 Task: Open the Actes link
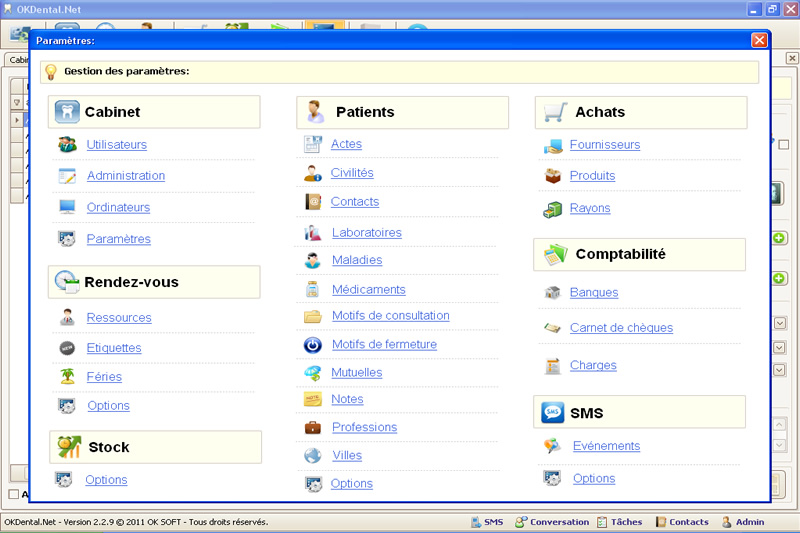tap(346, 144)
